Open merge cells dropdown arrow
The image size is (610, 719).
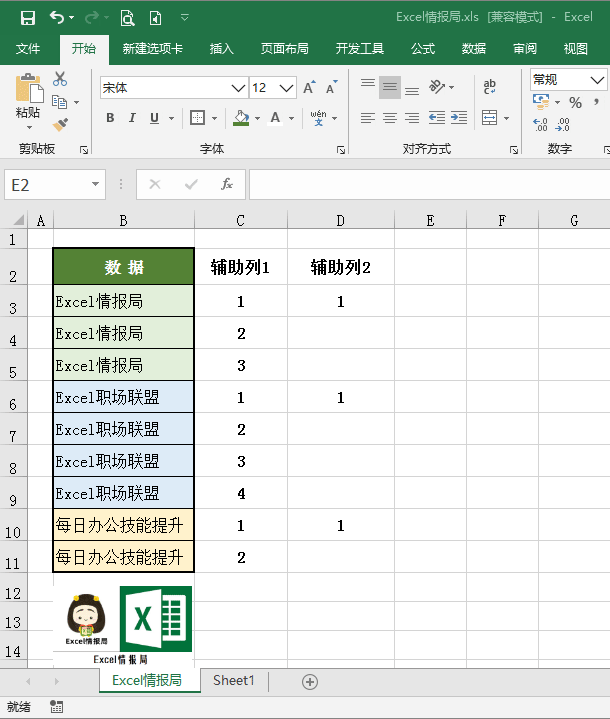(506, 118)
